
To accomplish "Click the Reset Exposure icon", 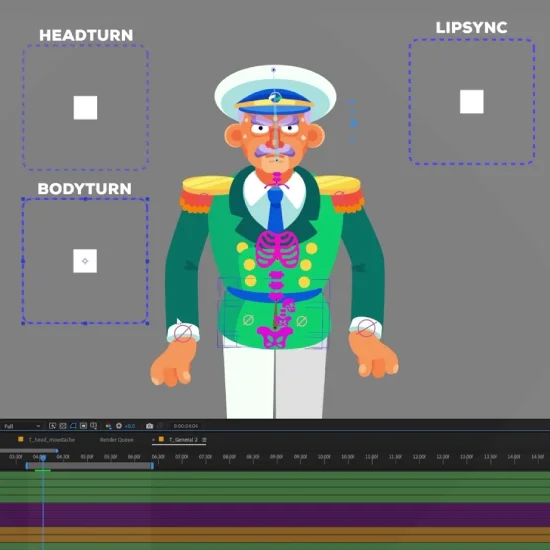I will [x=119, y=426].
